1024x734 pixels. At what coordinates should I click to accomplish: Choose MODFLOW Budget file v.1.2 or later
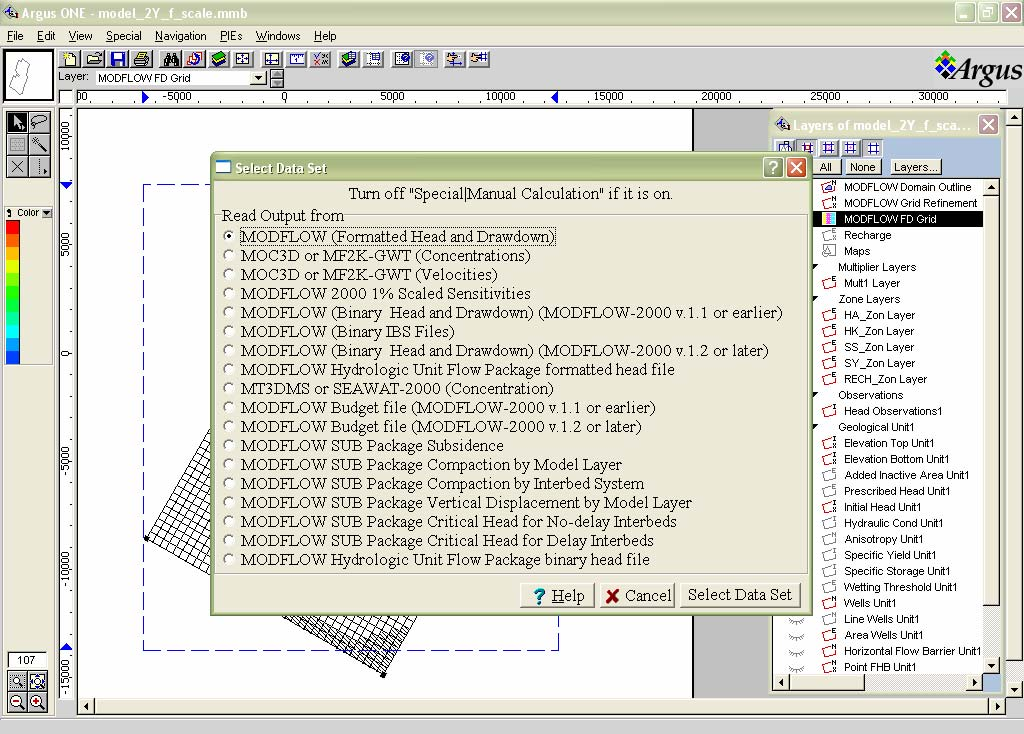(228, 426)
